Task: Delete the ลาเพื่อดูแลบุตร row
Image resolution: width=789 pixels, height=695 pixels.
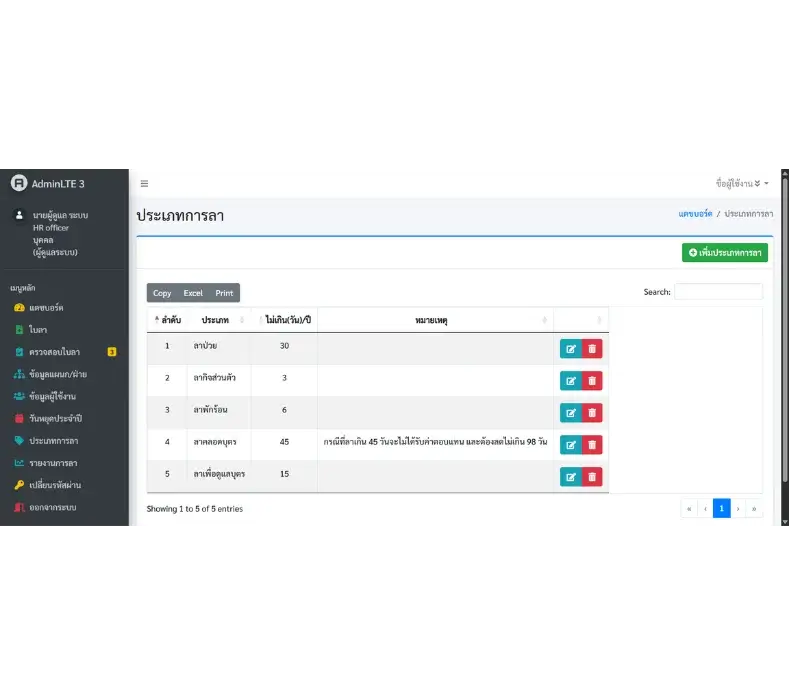Action: [x=592, y=476]
